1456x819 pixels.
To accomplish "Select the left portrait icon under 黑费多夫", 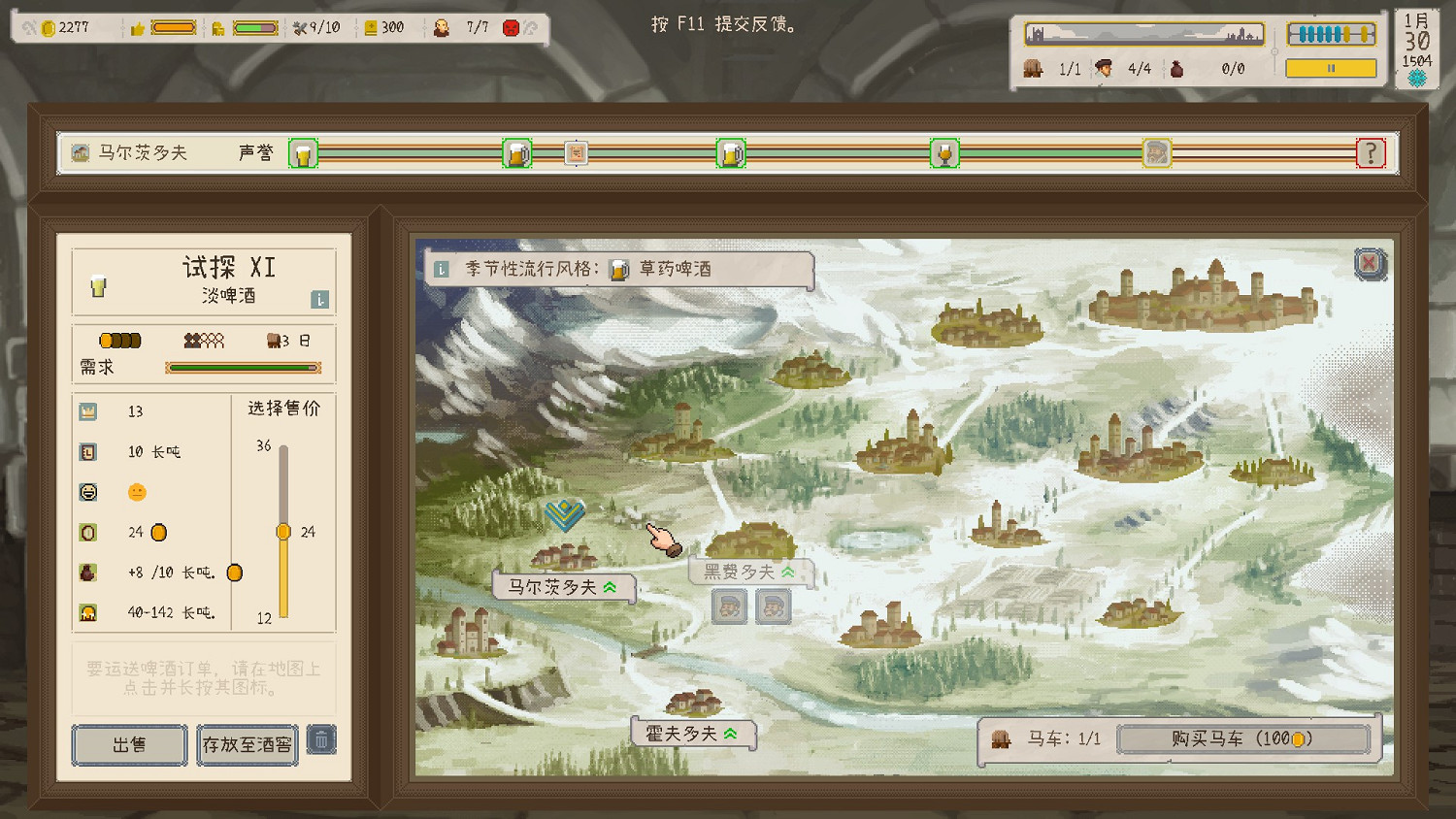I will point(729,607).
